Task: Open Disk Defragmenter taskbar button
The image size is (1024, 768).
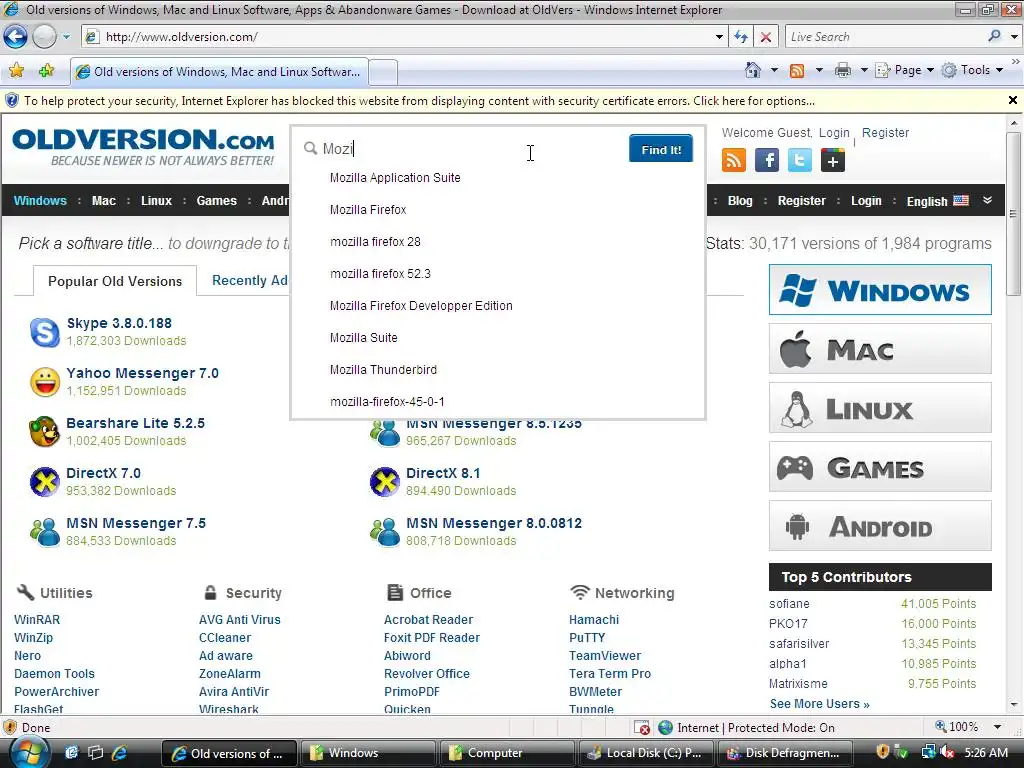Action: [x=784, y=753]
